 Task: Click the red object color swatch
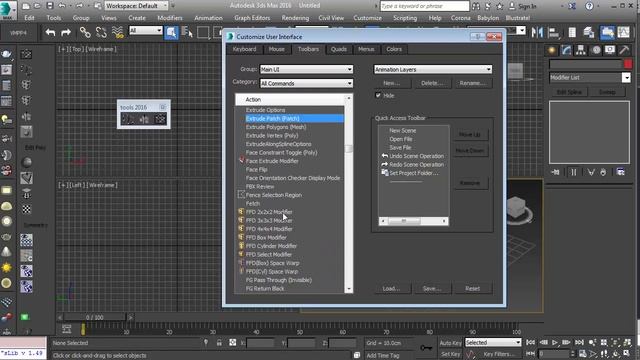click(628, 64)
